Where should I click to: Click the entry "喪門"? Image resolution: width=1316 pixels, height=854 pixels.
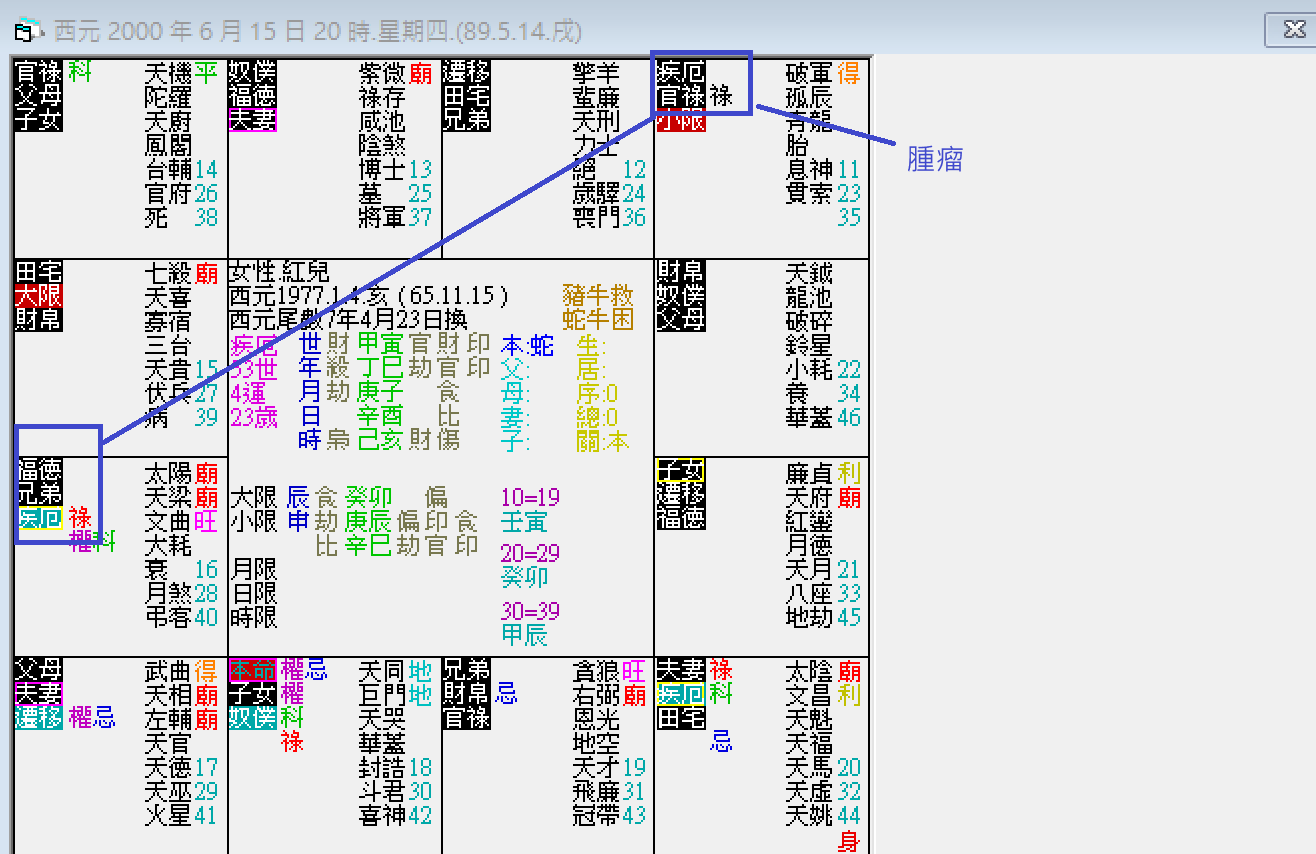596,217
